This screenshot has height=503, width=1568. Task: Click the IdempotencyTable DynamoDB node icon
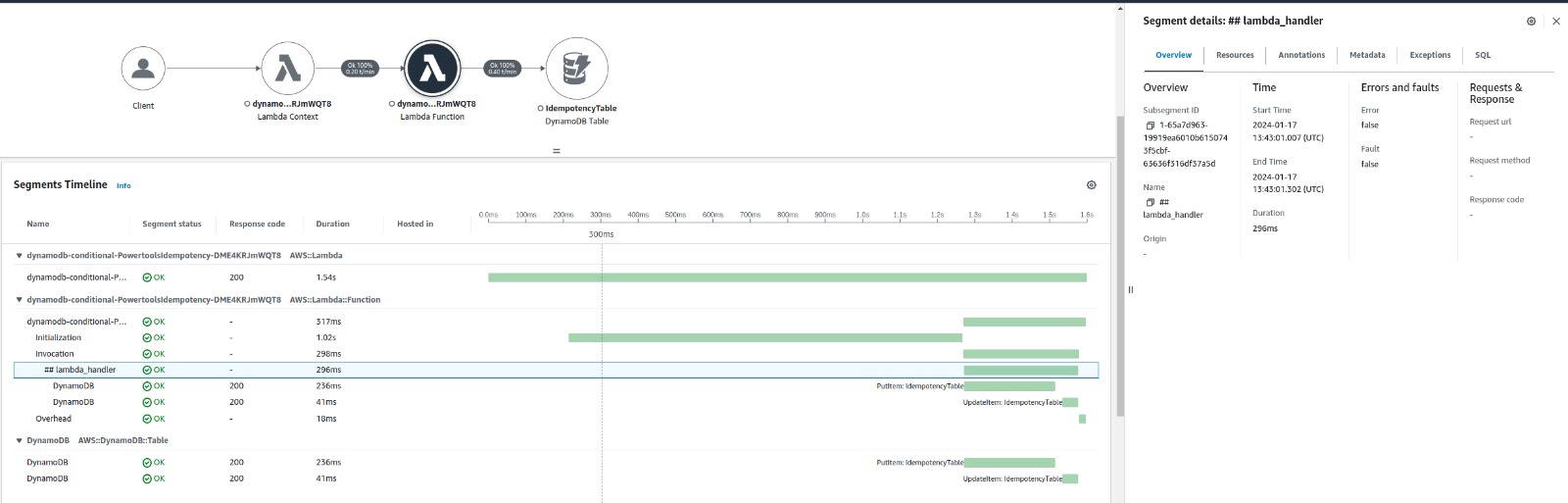point(576,69)
